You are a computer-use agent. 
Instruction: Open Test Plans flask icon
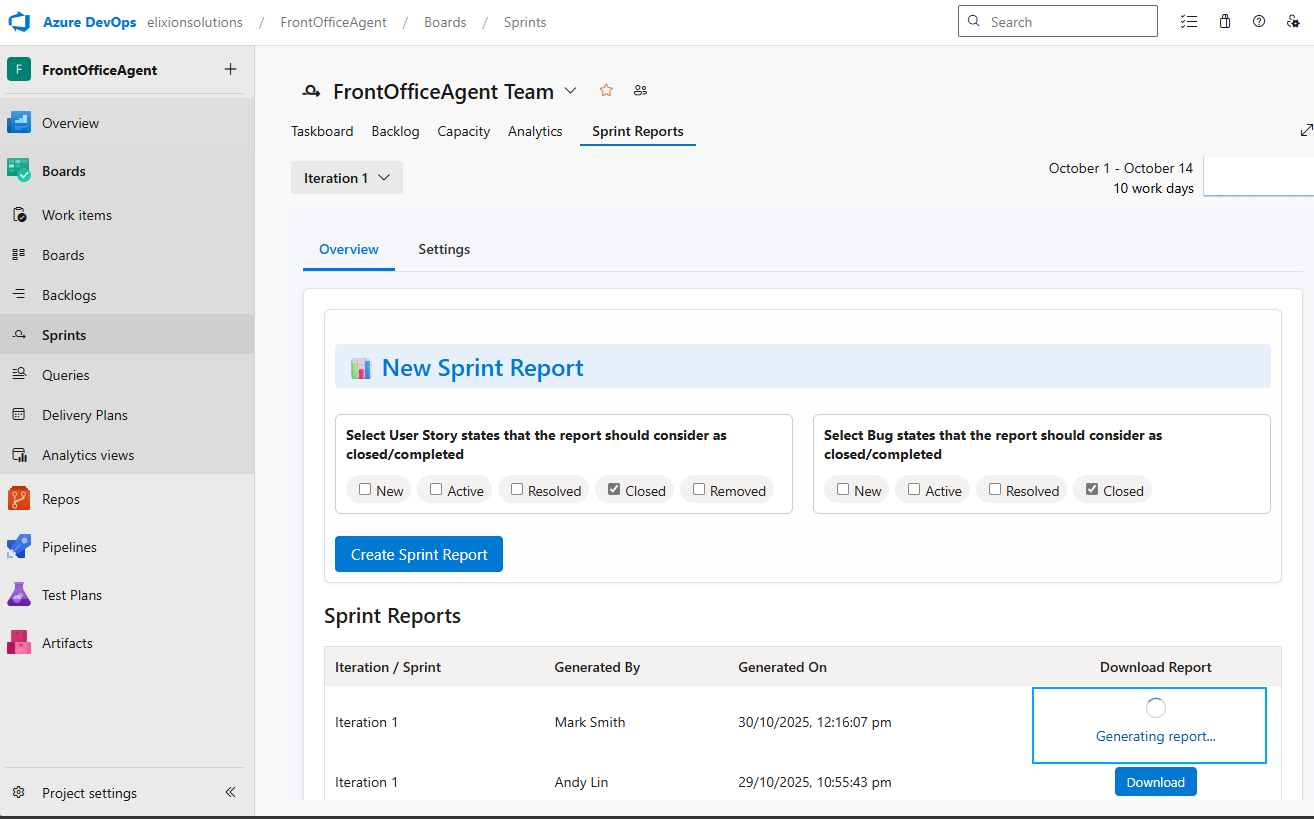[x=19, y=595]
